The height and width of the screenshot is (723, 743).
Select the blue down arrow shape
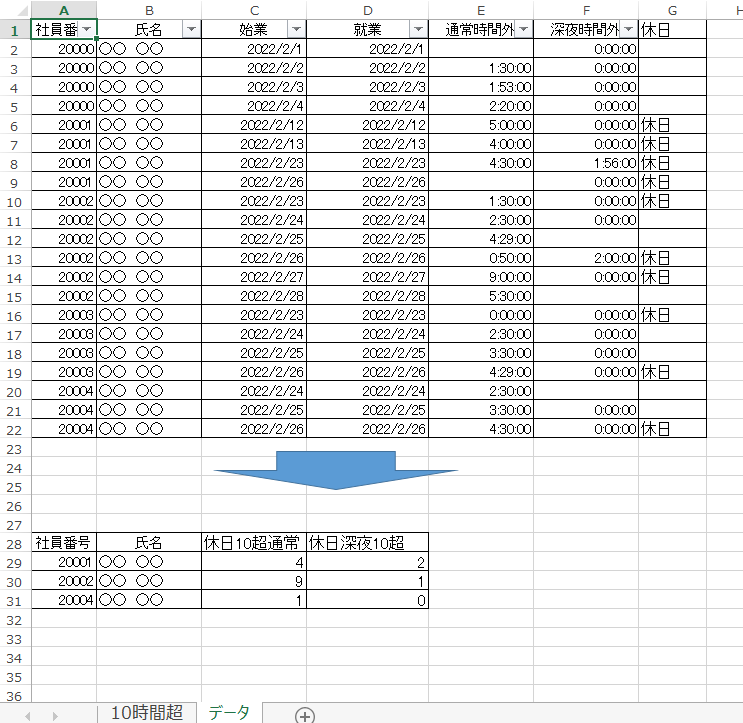click(x=336, y=469)
